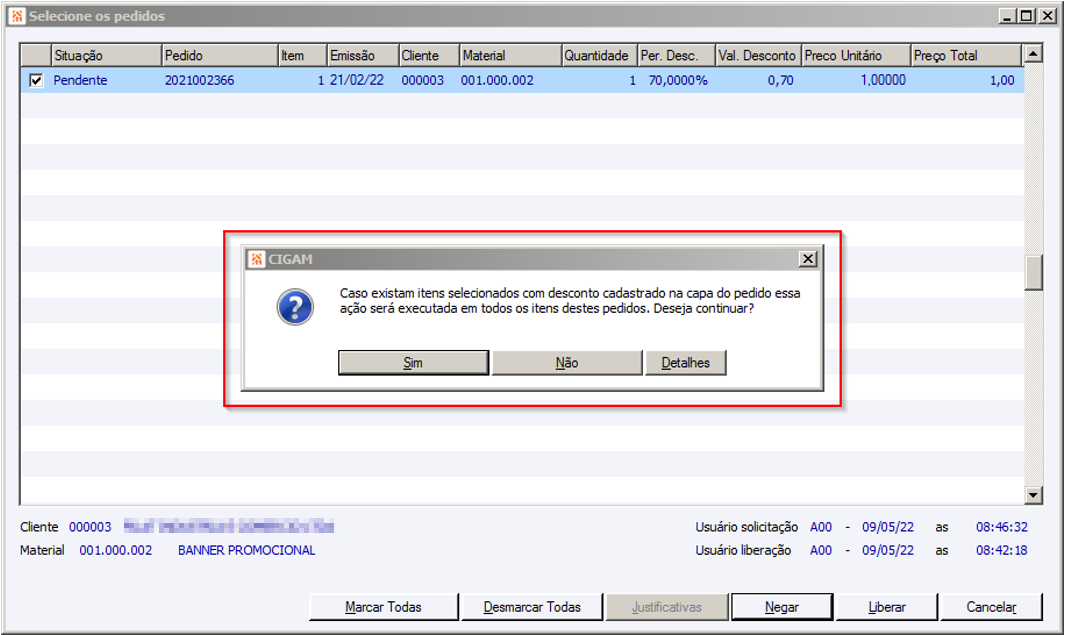Viewport: 1065px width, 635px height.
Task: Click the vertical scrollbar thumb
Action: pos(1033,272)
